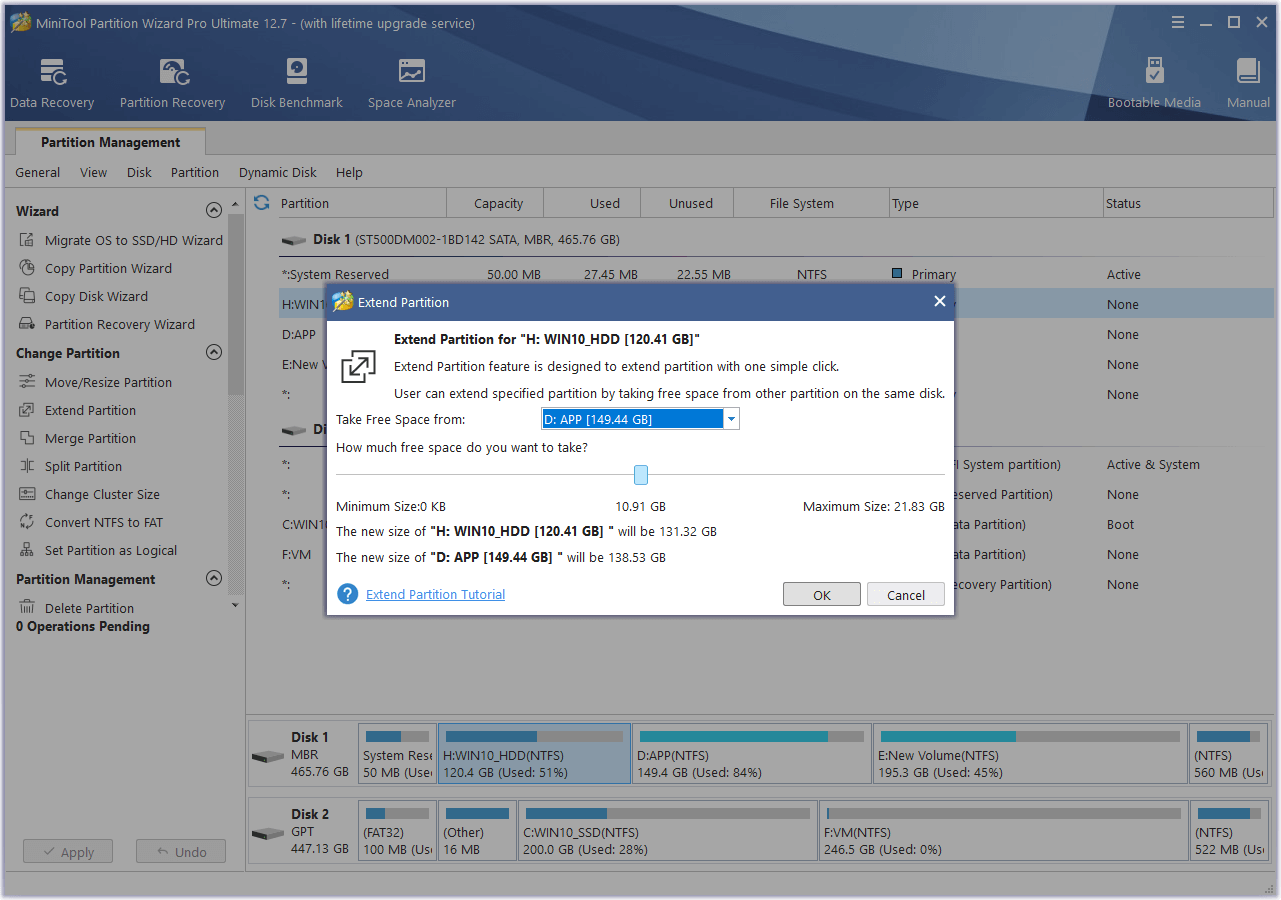Cancel the Extend Partition dialog
Viewport: 1281px width, 900px height.
coord(905,594)
